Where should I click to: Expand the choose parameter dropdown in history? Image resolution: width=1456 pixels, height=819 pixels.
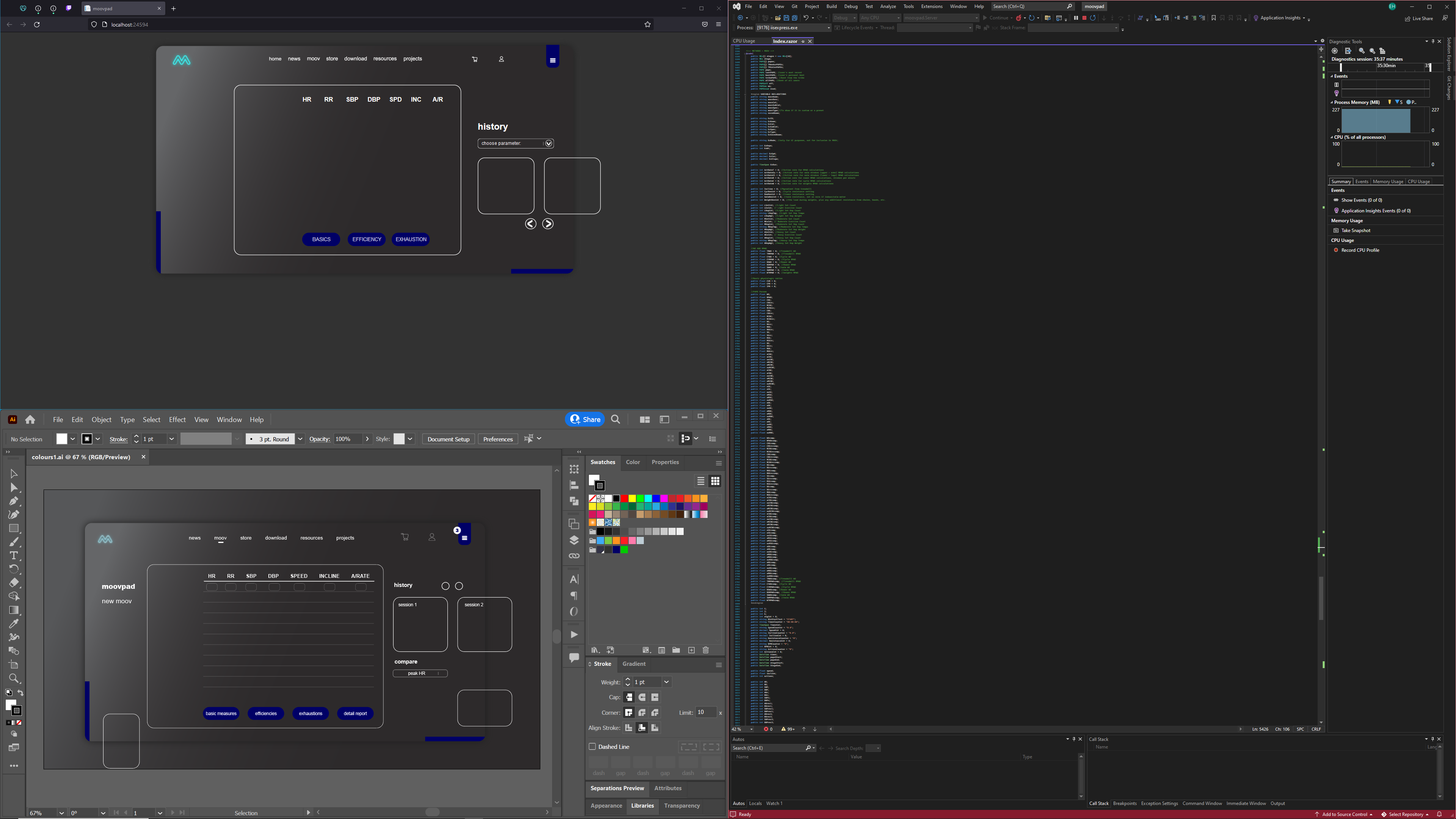[548, 142]
